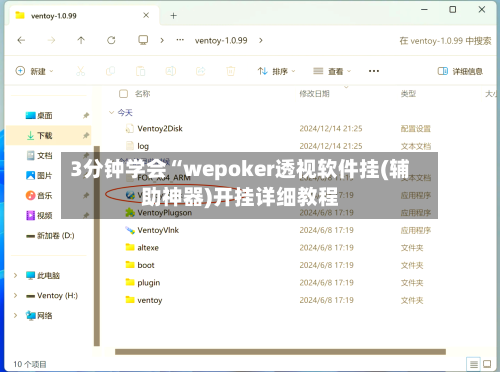Collapse the 今天 (Today) group

111,113
